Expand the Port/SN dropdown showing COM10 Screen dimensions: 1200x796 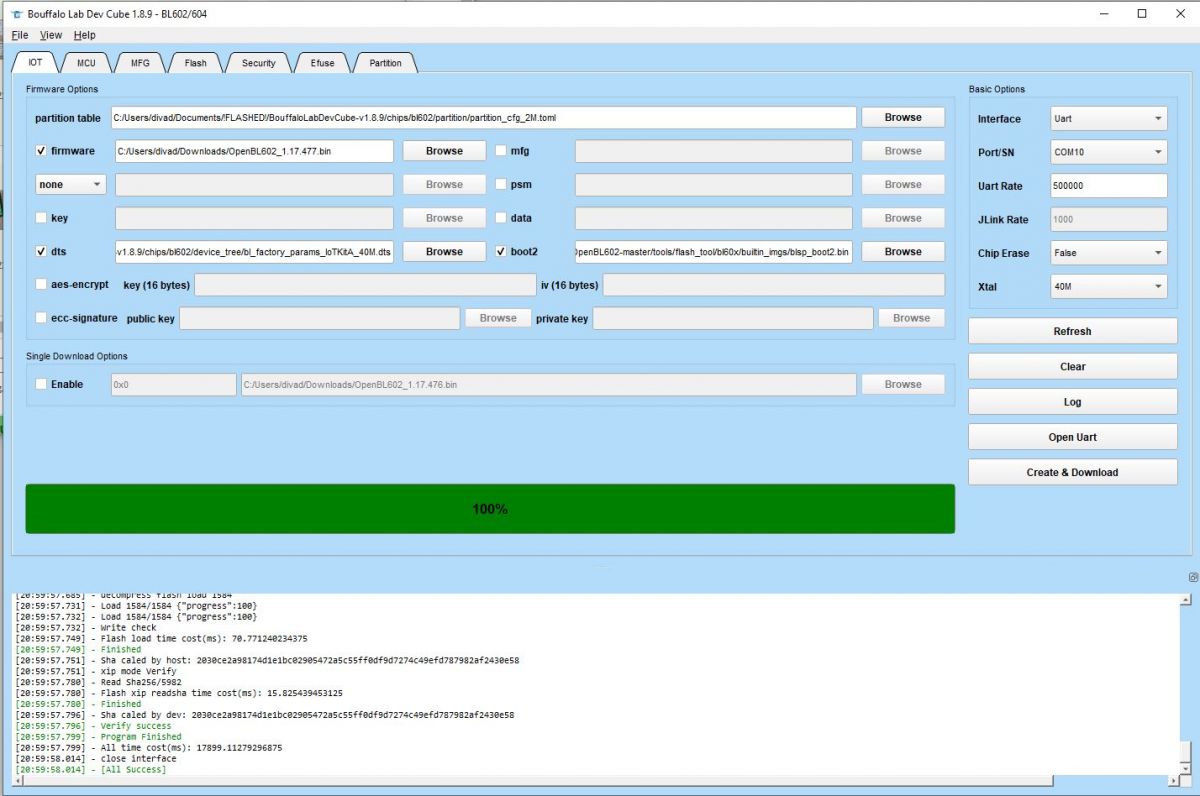pos(1109,152)
